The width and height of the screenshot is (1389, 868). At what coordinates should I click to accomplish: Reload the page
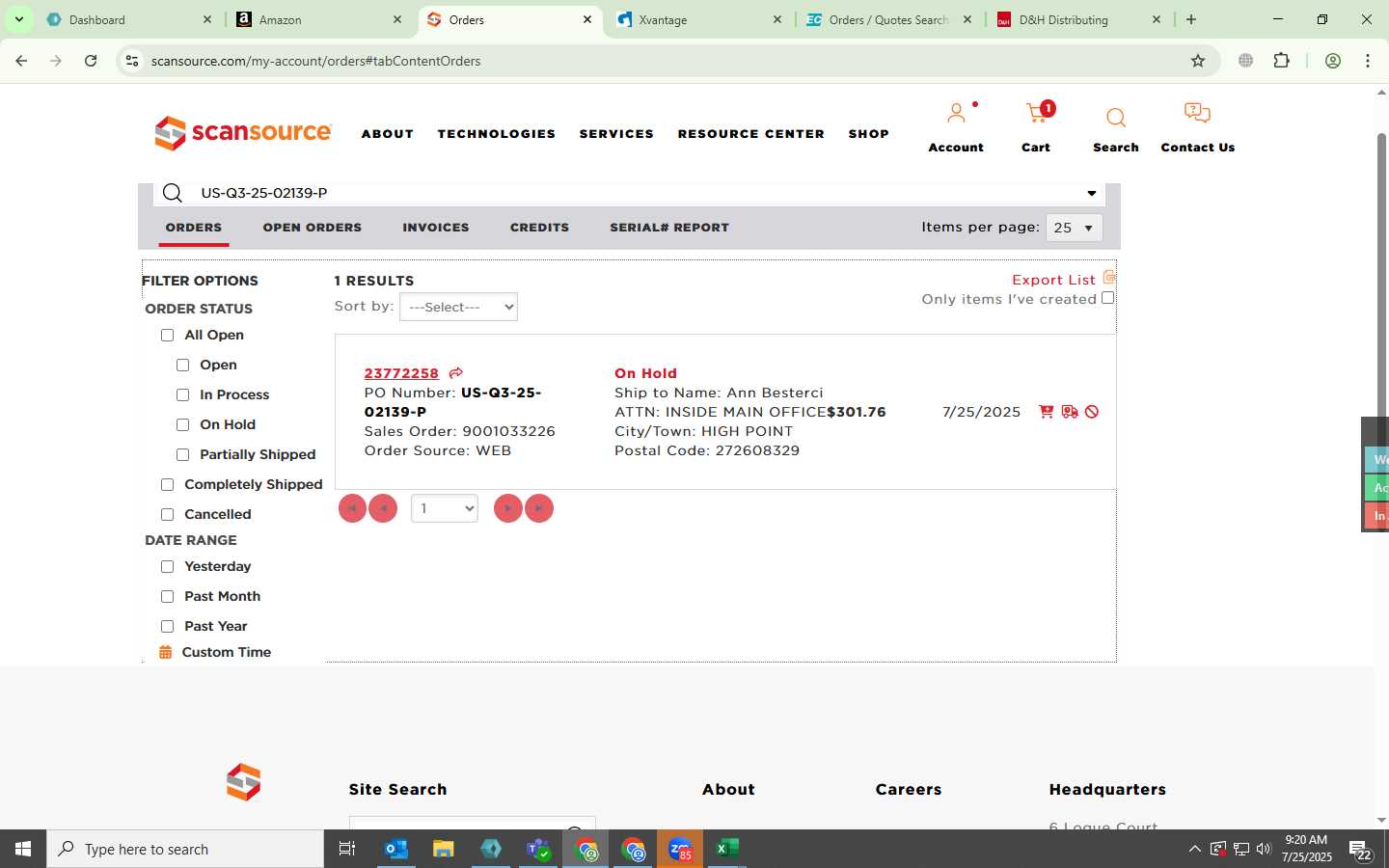[x=91, y=61]
